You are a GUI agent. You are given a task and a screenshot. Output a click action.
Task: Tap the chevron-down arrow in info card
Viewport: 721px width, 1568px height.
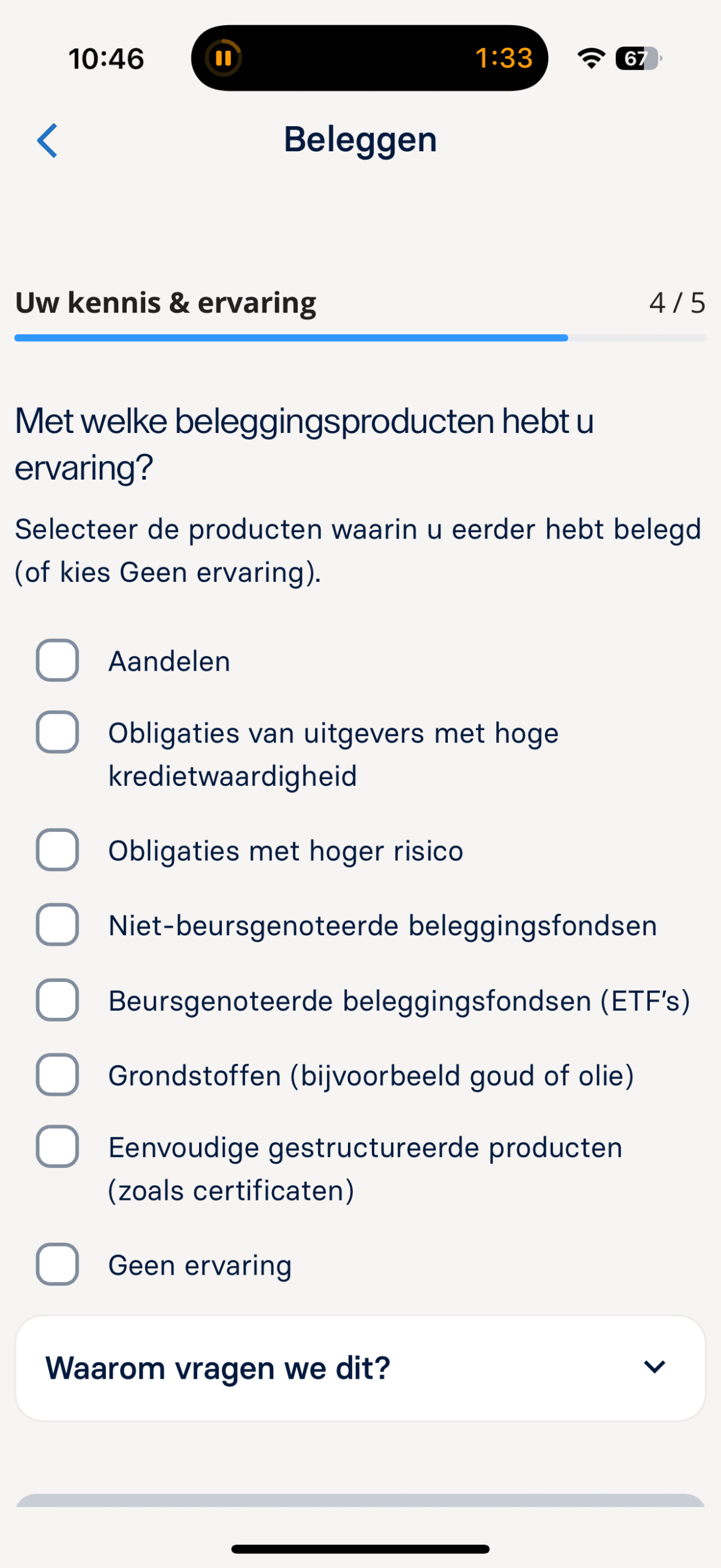click(654, 1366)
